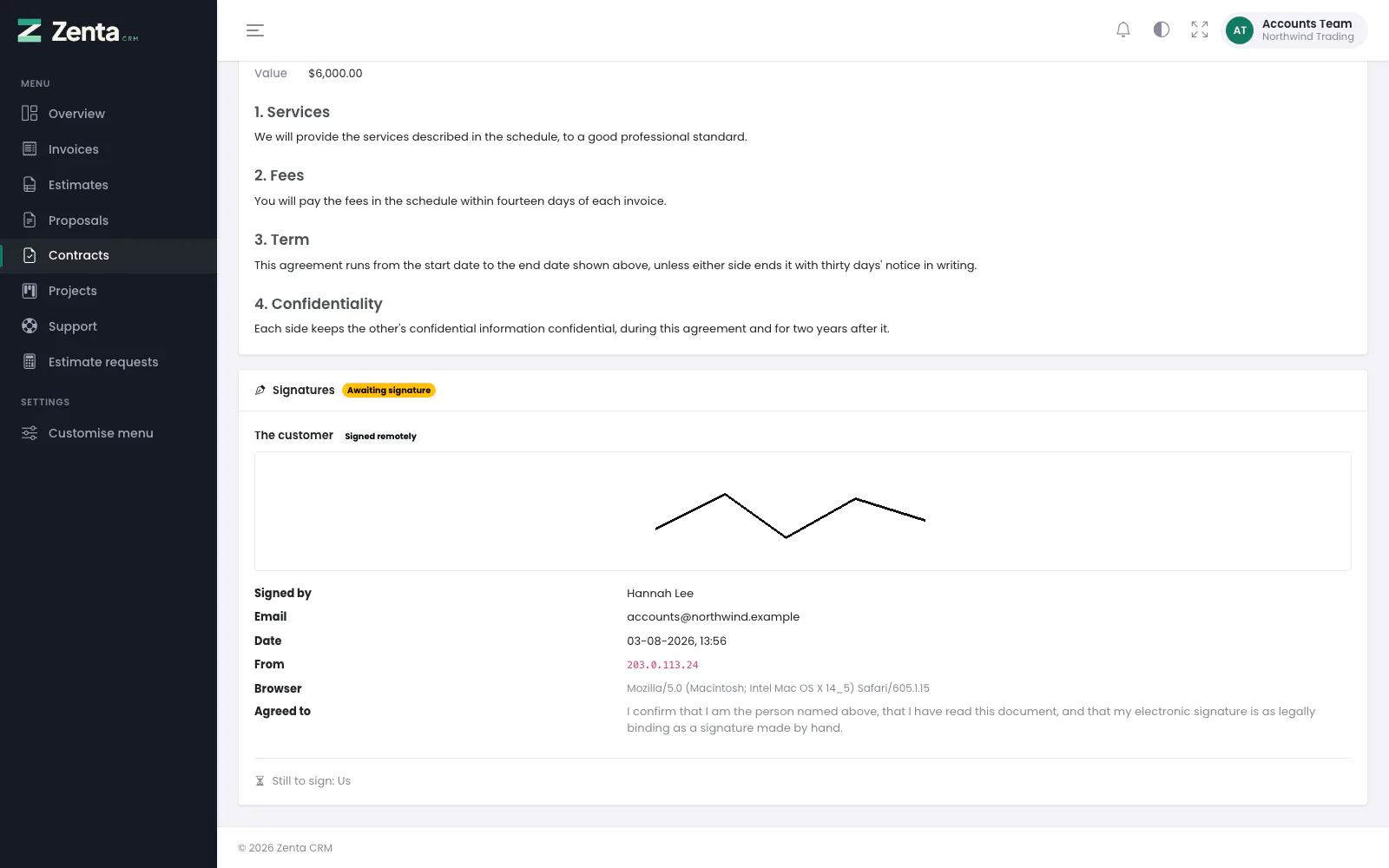1389x868 pixels.
Task: Click the IP address 203.0.113.24
Action: pyautogui.click(x=662, y=665)
